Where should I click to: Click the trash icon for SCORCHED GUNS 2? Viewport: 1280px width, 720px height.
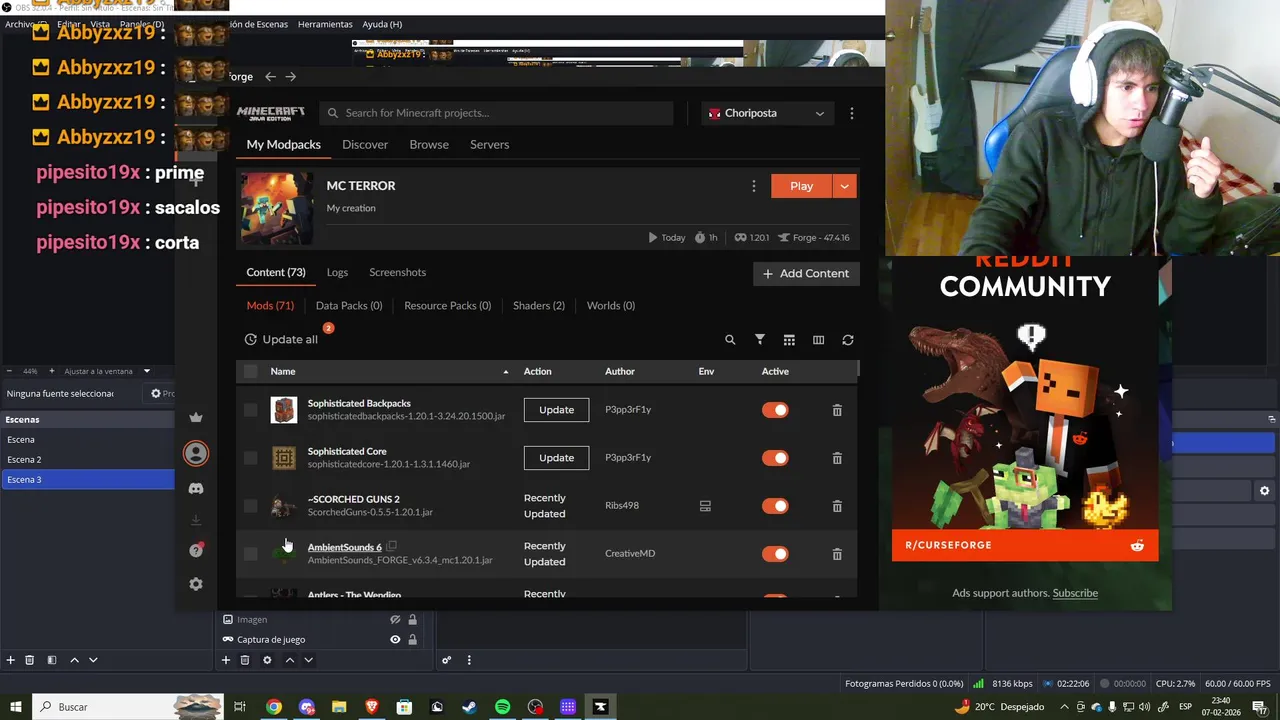pyautogui.click(x=837, y=506)
